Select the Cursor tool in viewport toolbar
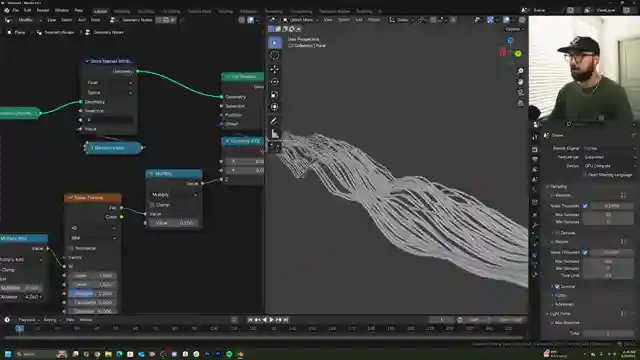Viewport: 640px width, 360px height. 275,55
